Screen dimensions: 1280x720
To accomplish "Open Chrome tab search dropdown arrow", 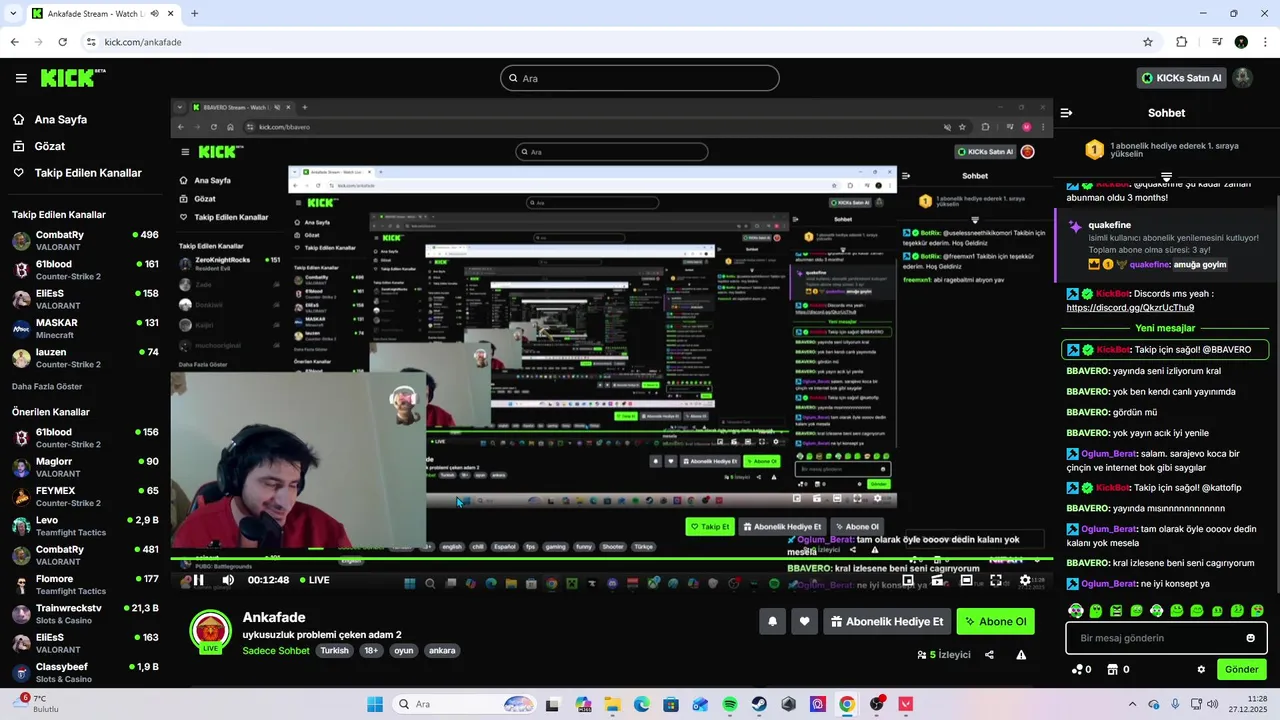I will pyautogui.click(x=14, y=14).
